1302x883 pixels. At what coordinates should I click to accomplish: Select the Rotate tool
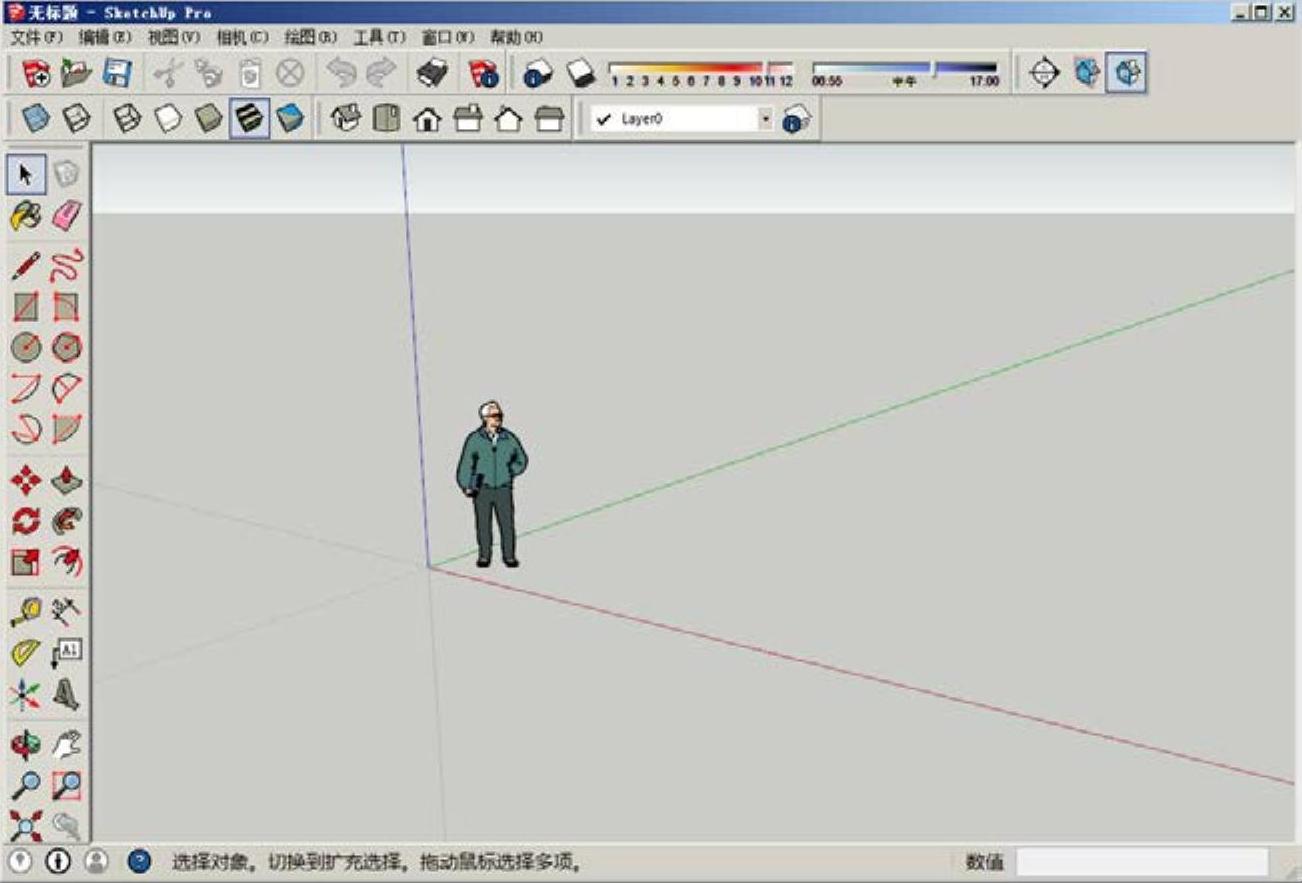click(x=26, y=521)
